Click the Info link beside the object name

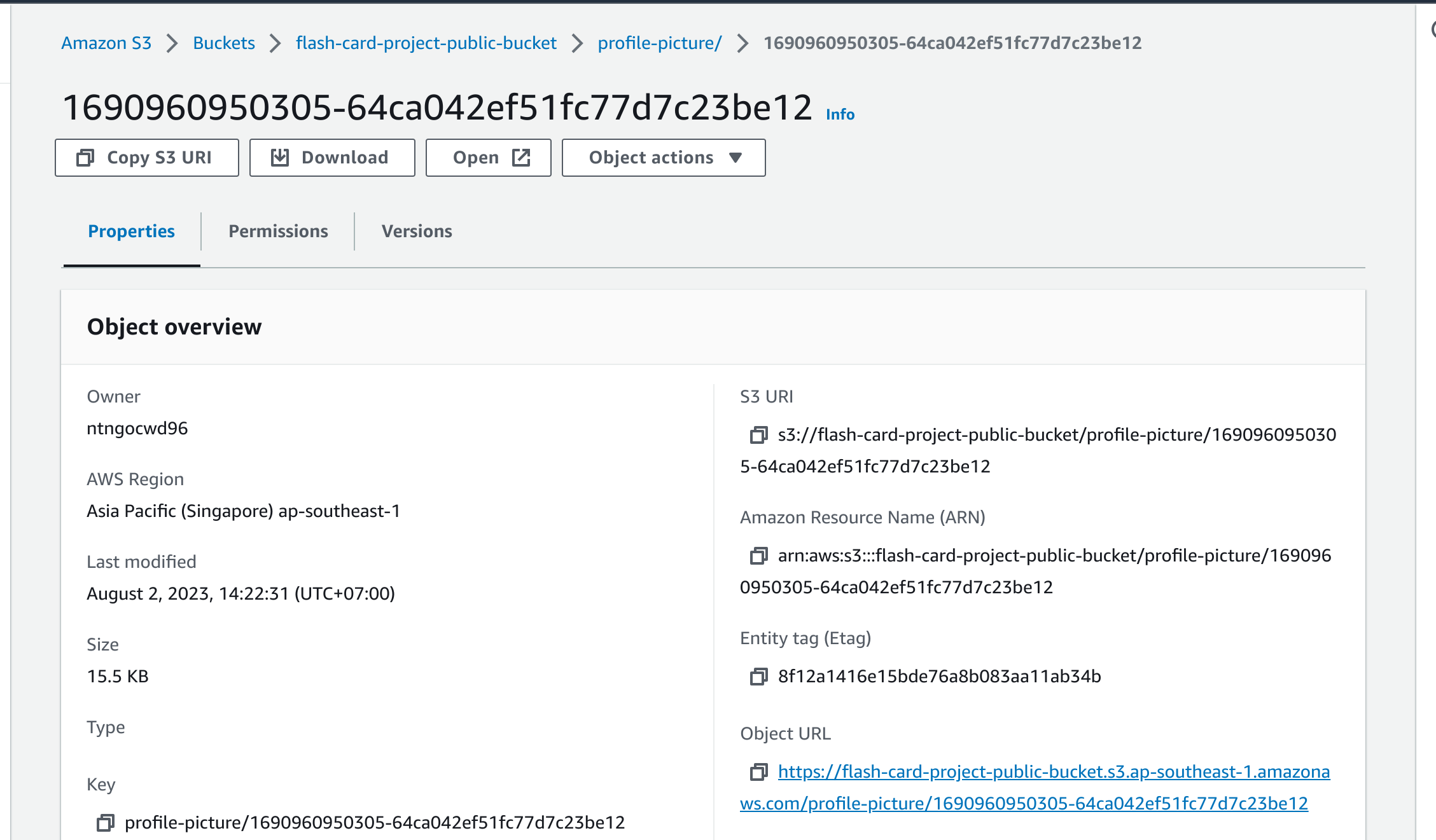[839, 114]
